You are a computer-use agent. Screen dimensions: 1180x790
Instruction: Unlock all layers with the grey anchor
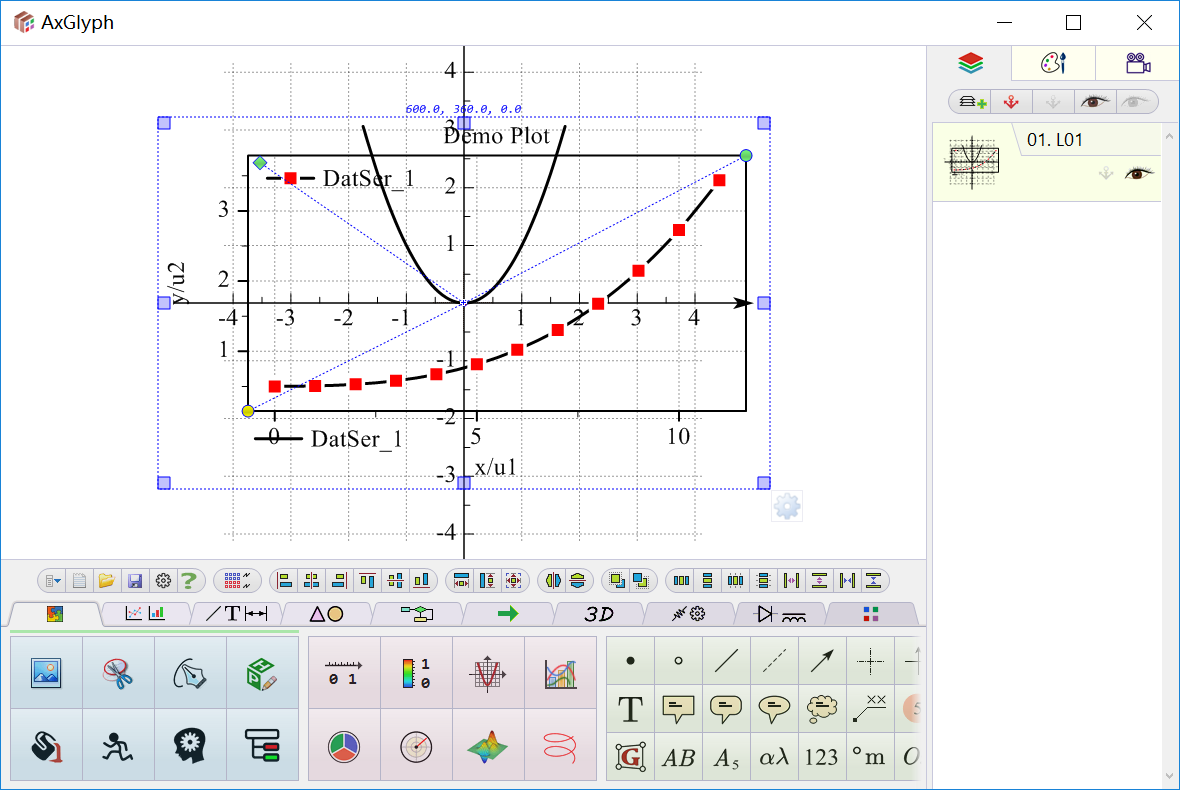1053,102
